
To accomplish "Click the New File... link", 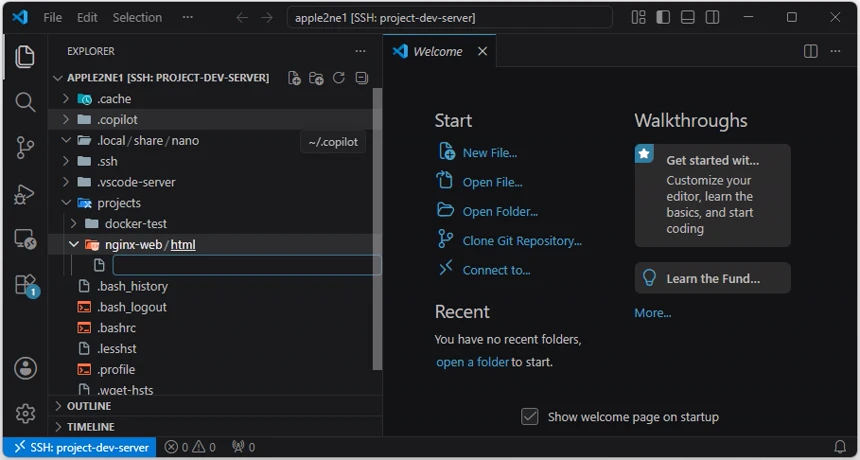I will pos(490,153).
